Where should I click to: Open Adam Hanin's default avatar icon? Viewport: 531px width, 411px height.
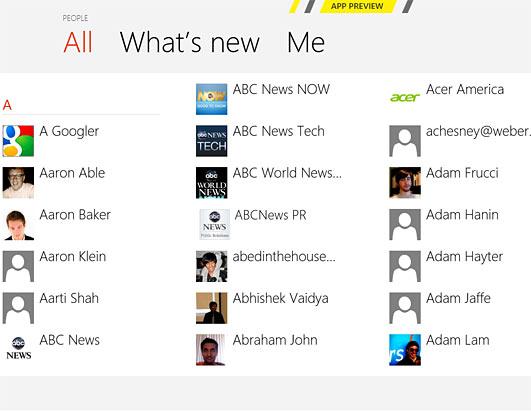pos(405,224)
